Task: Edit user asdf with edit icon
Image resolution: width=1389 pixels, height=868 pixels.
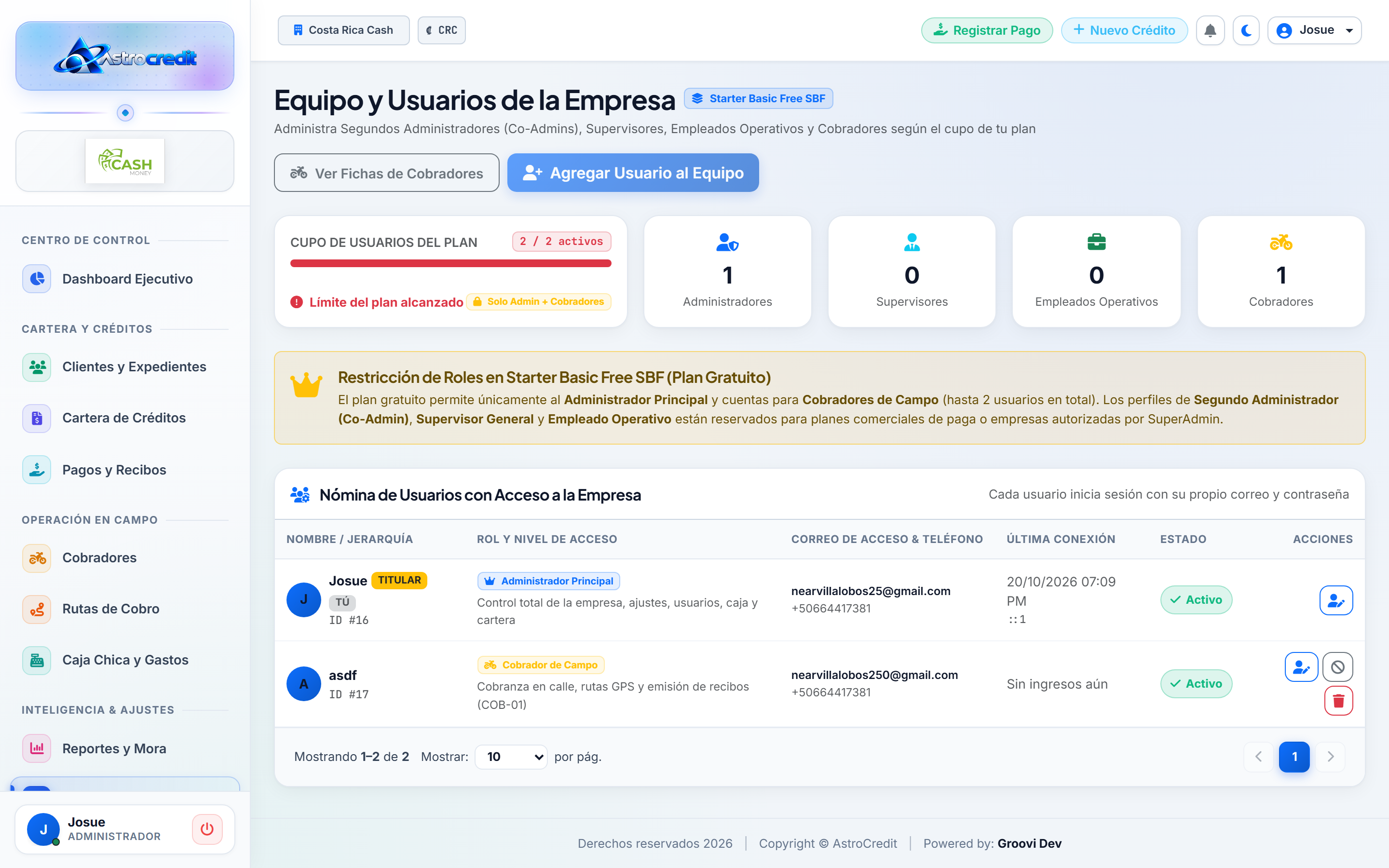Action: (1301, 667)
